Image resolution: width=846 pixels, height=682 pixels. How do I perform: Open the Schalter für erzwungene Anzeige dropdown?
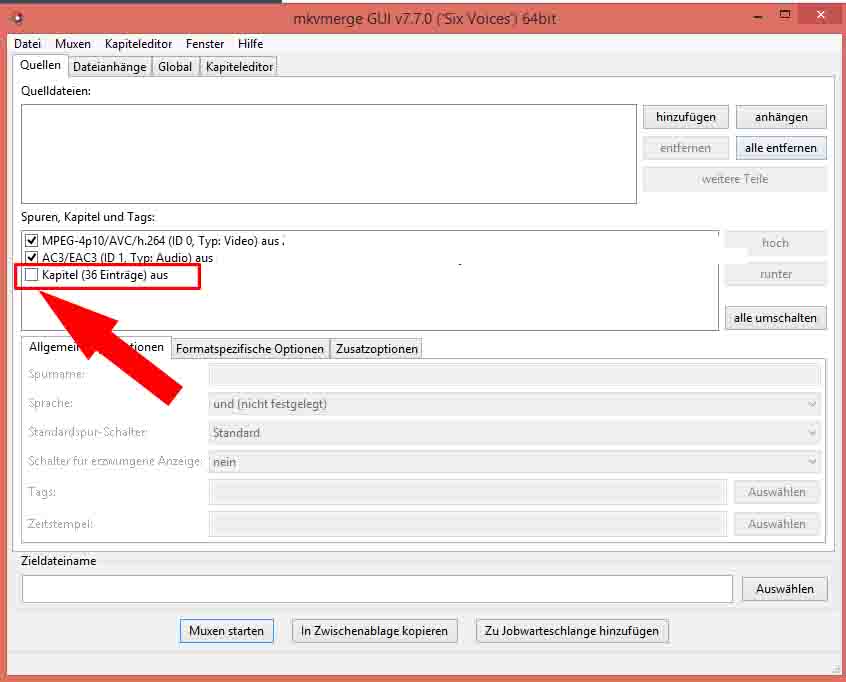point(514,461)
